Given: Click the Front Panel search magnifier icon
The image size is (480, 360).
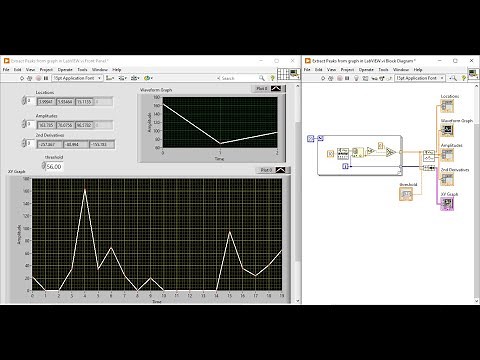Looking at the screenshot, I should pos(262,78).
